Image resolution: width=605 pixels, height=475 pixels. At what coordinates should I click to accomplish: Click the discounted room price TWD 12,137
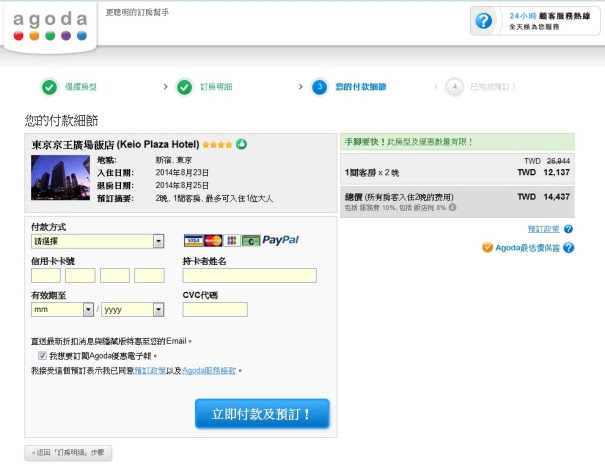544,172
